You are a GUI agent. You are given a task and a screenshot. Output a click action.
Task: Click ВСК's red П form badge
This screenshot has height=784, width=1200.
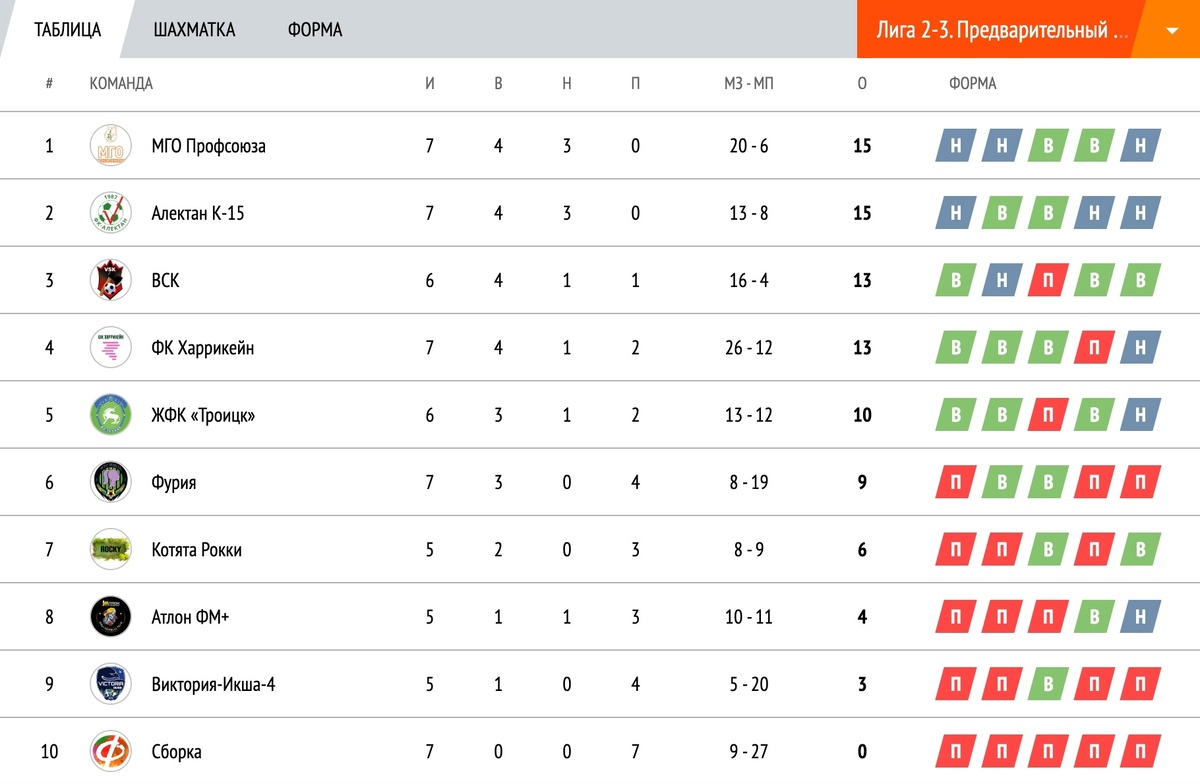pyautogui.click(x=1048, y=281)
